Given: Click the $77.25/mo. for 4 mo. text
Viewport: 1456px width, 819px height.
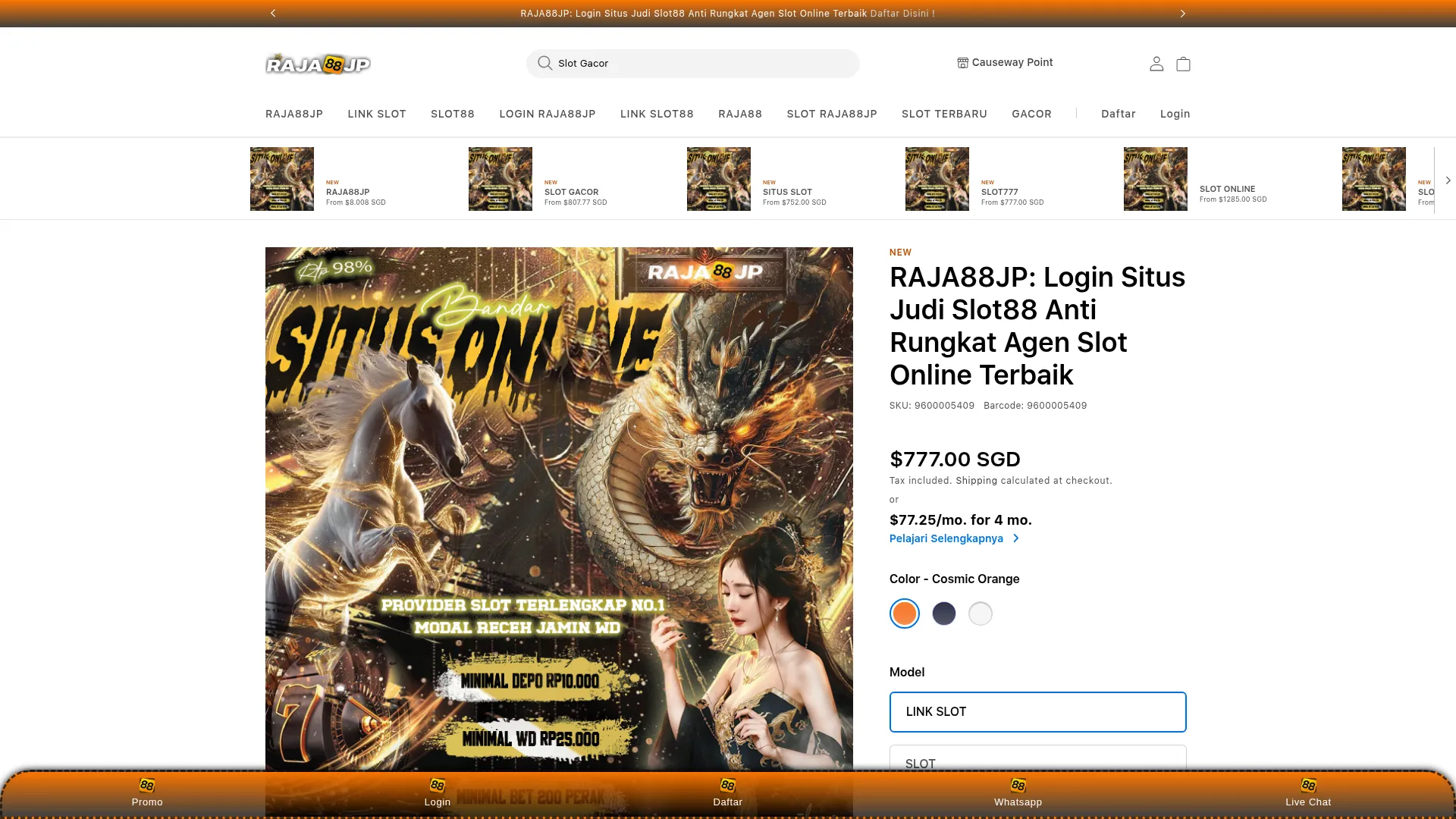Looking at the screenshot, I should click(x=961, y=520).
